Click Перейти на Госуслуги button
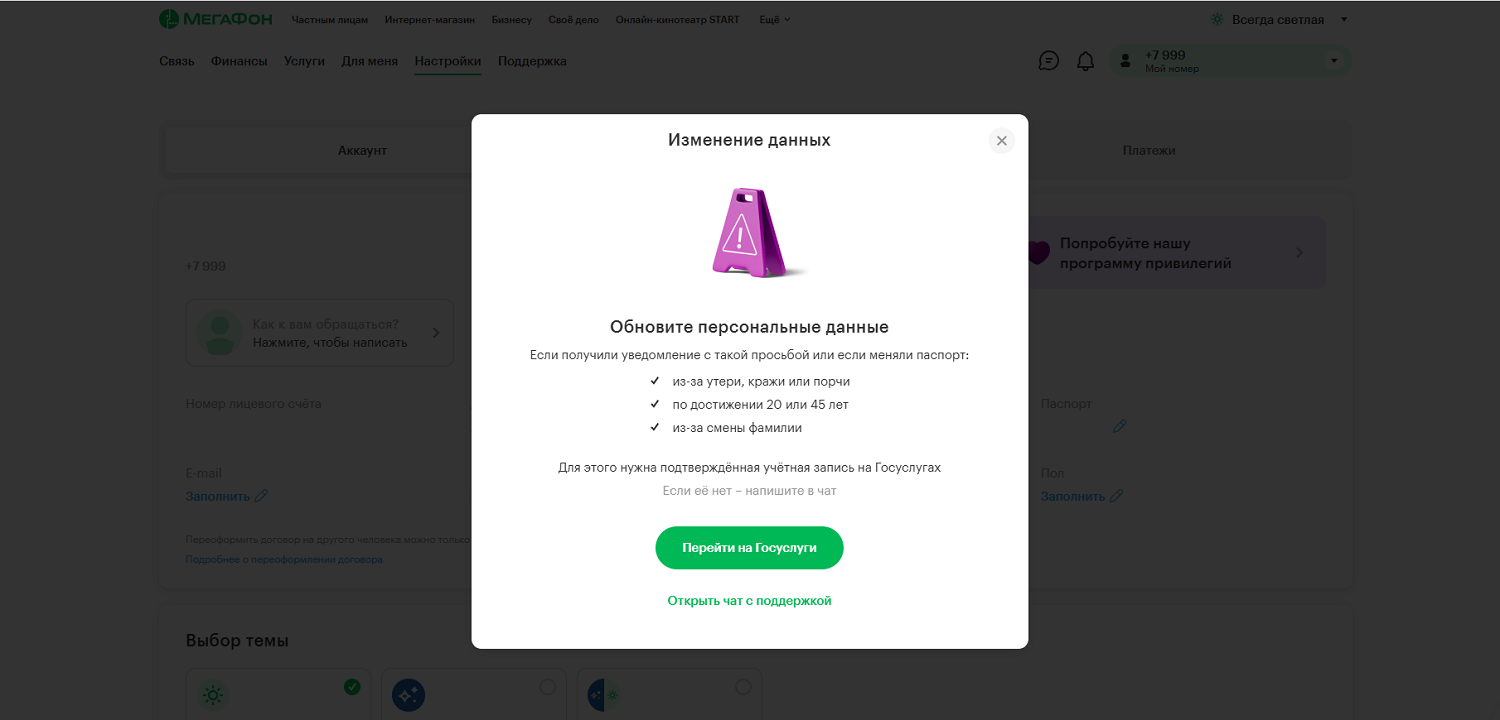This screenshot has width=1500, height=720. point(749,548)
